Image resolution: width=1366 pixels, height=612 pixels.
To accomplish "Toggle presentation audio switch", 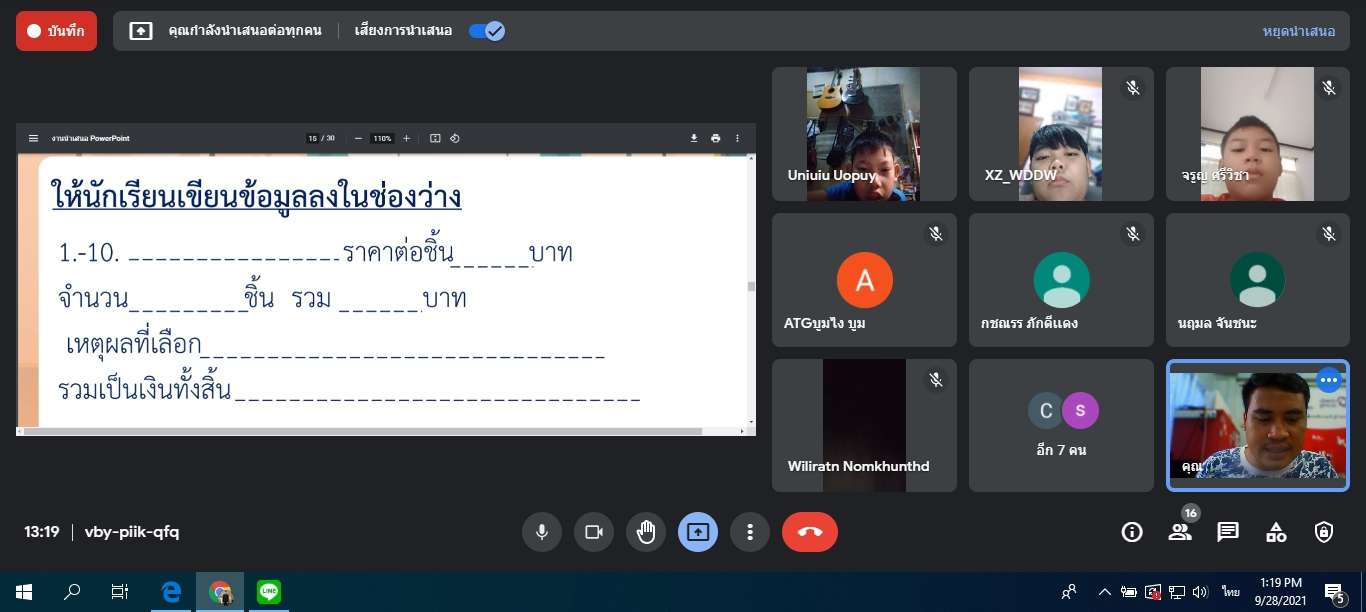I will tap(487, 31).
